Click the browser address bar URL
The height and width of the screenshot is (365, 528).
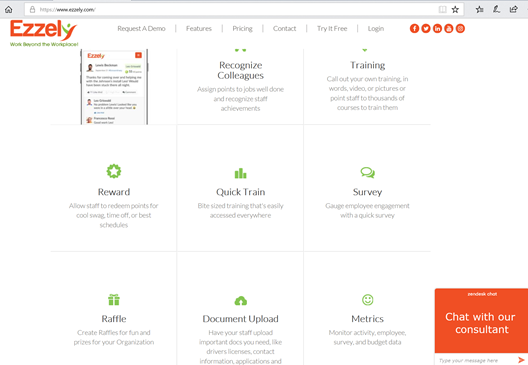[x=67, y=10]
